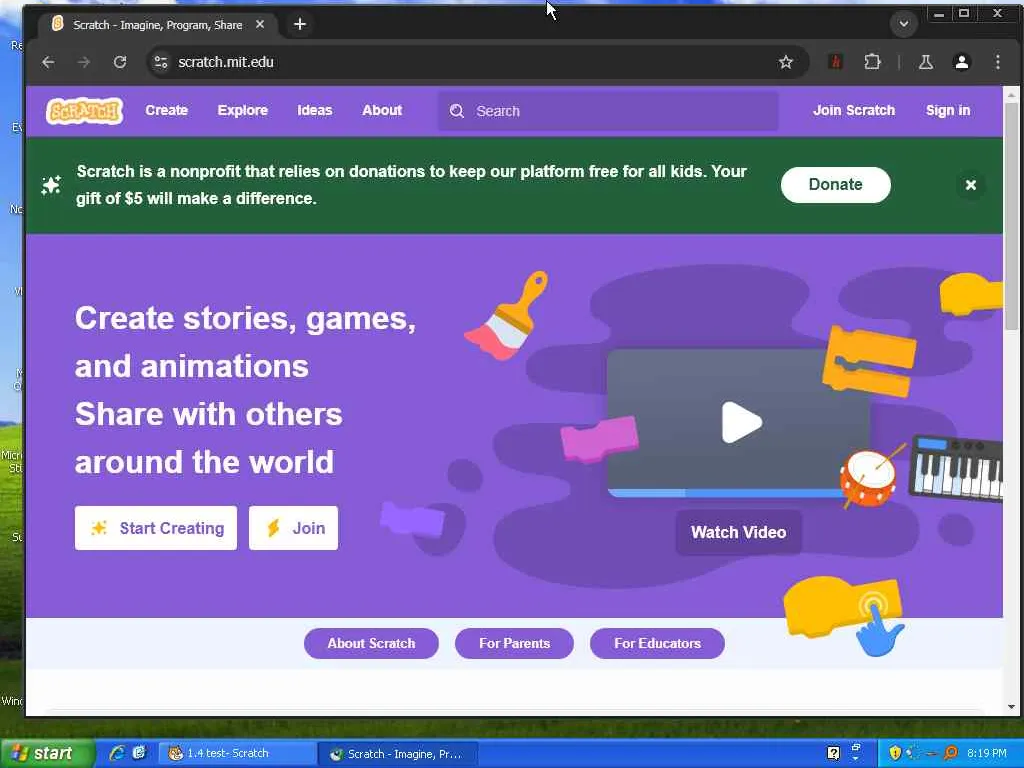The height and width of the screenshot is (768, 1024).
Task: Expand the tab search dropdown arrow
Action: click(x=904, y=24)
